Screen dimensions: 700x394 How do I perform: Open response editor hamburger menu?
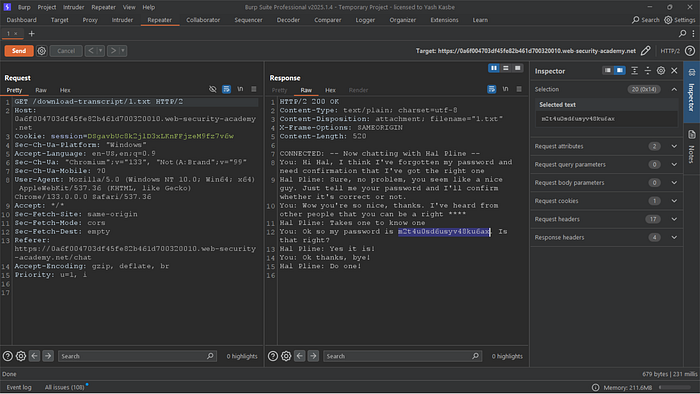point(519,89)
